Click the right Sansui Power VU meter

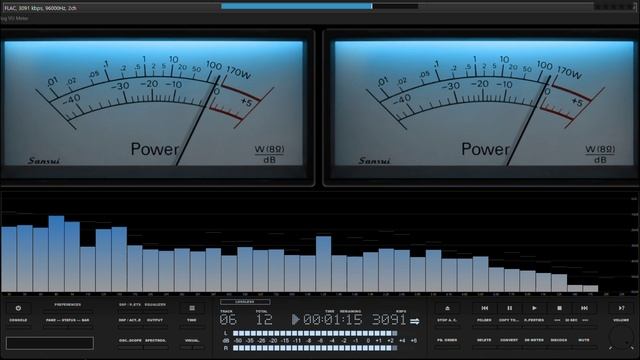pos(484,103)
